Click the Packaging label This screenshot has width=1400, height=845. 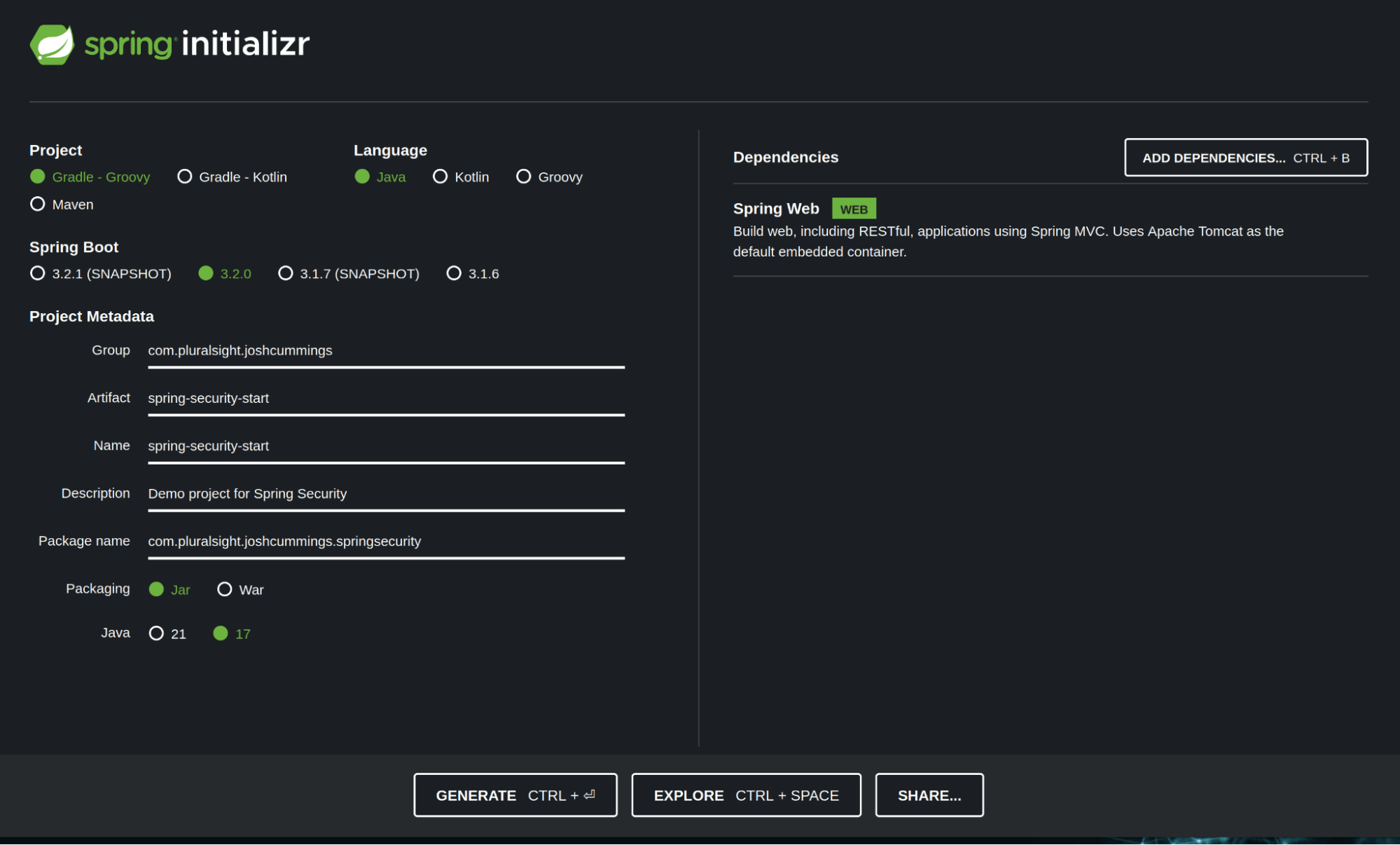click(98, 589)
